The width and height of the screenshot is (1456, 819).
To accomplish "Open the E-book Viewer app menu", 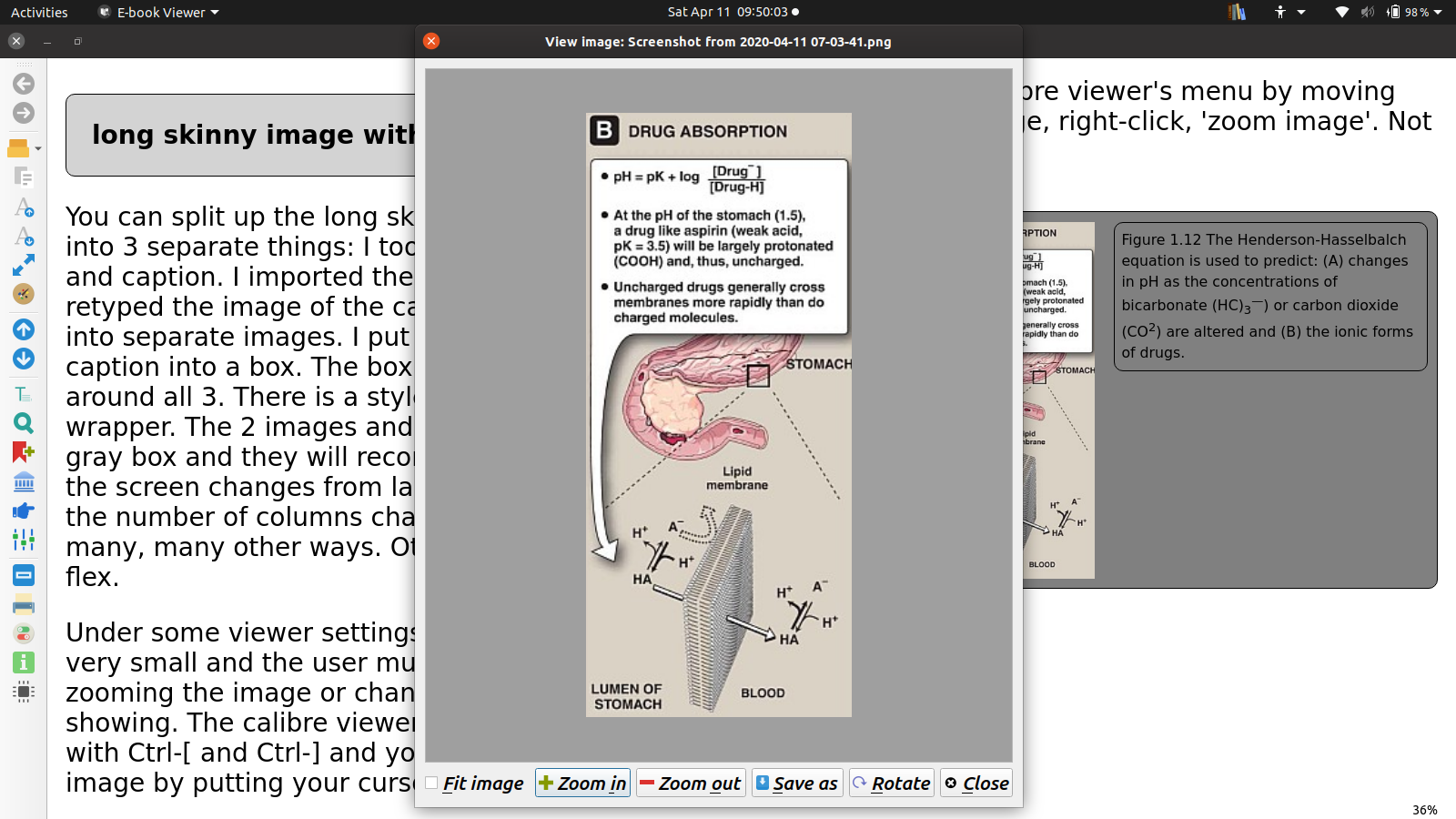I will point(159,12).
